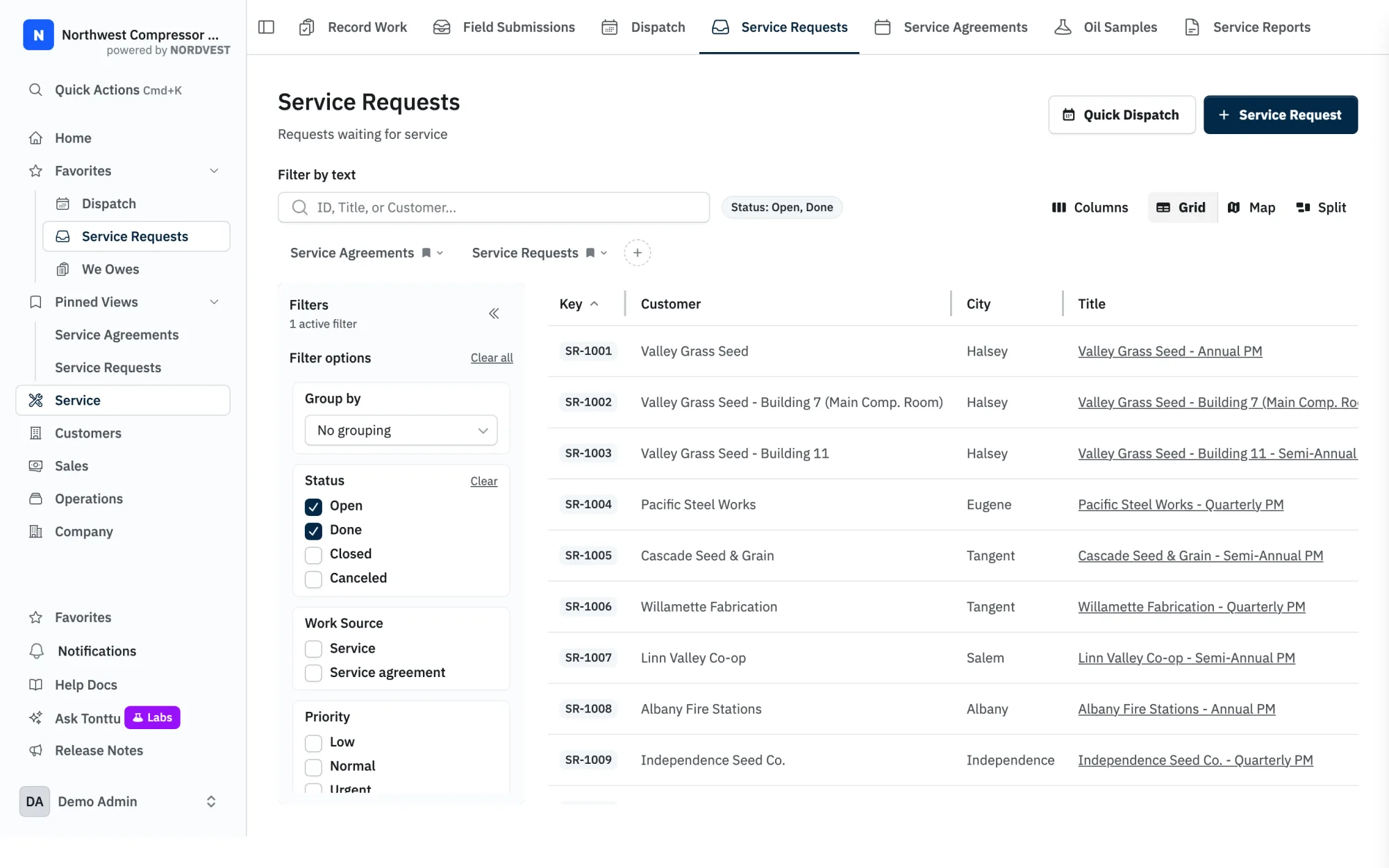Collapse Favorites sidebar group
The width and height of the screenshot is (1389, 868).
pos(214,171)
